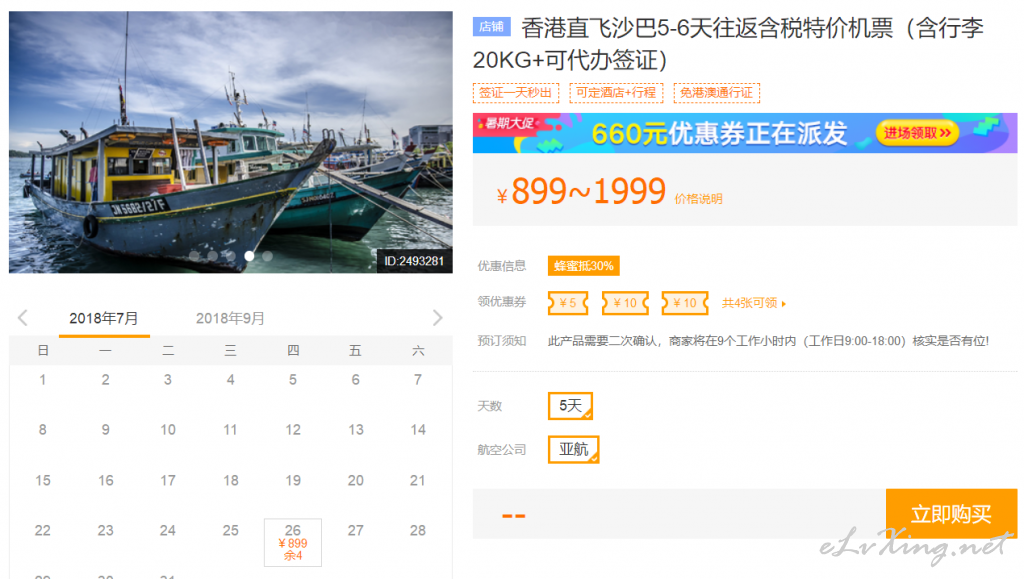Open the fishing boat product photo
This screenshot has height=579, width=1024.
coord(231,142)
